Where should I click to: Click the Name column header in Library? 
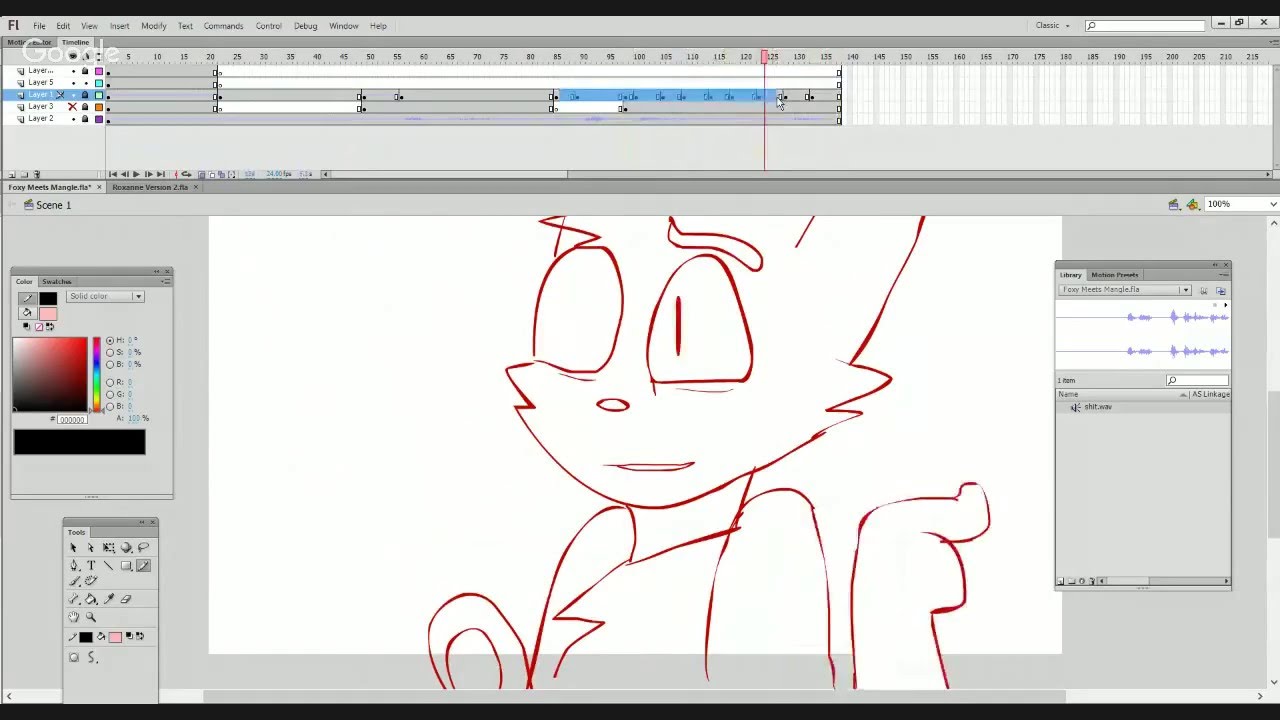[x=1123, y=394]
